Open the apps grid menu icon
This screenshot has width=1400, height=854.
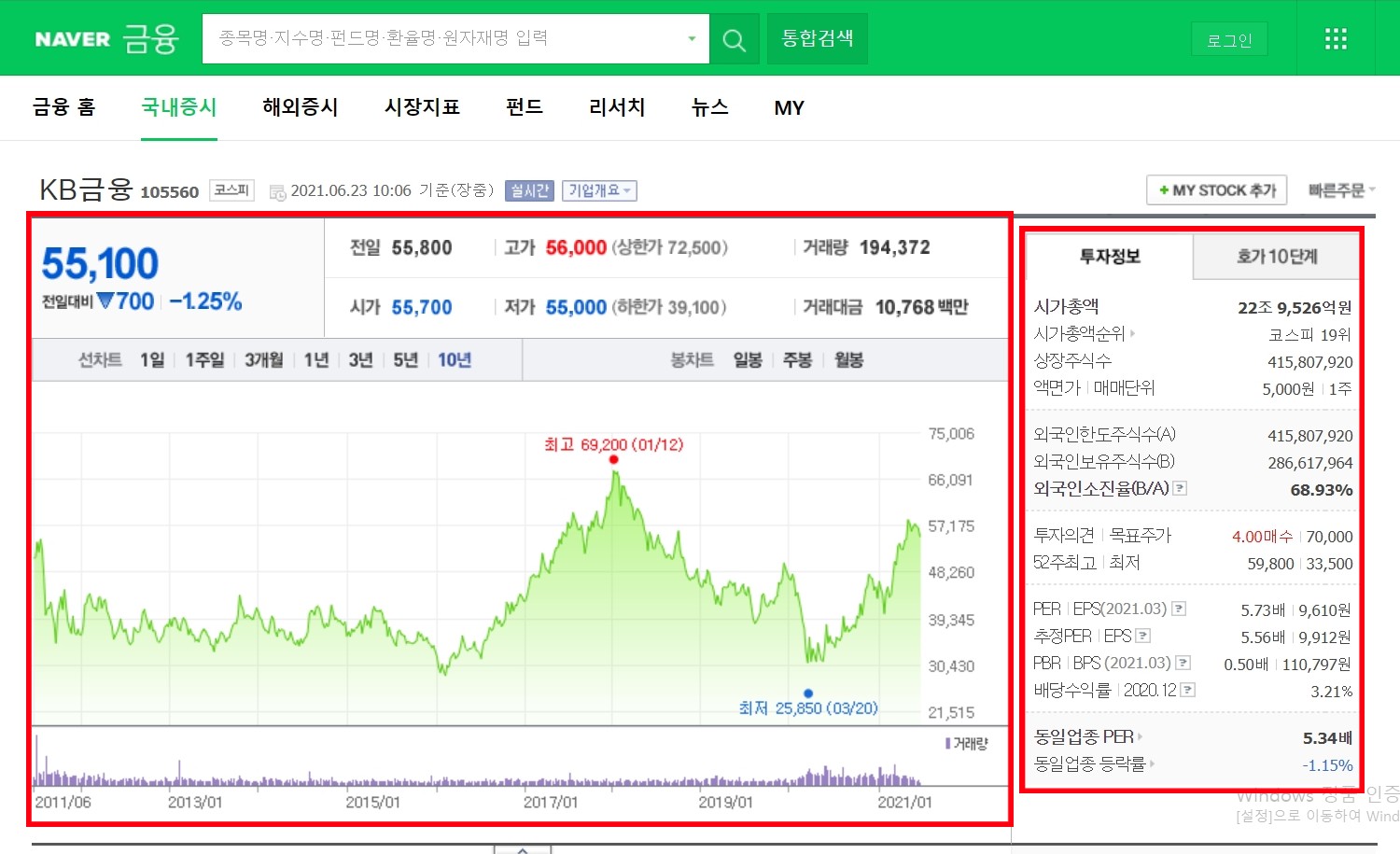[1336, 39]
